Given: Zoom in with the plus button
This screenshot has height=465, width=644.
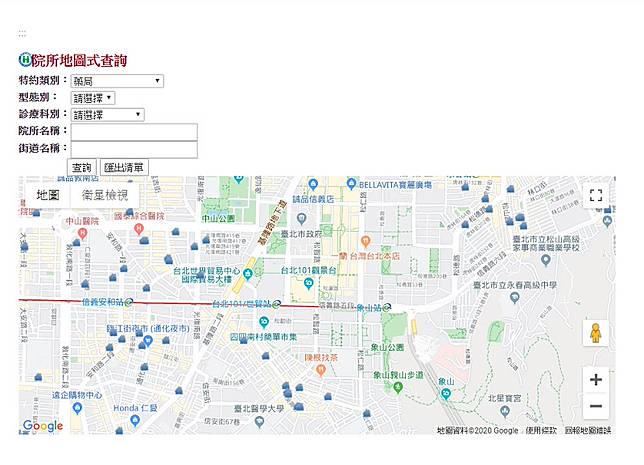Looking at the screenshot, I should coord(596,379).
